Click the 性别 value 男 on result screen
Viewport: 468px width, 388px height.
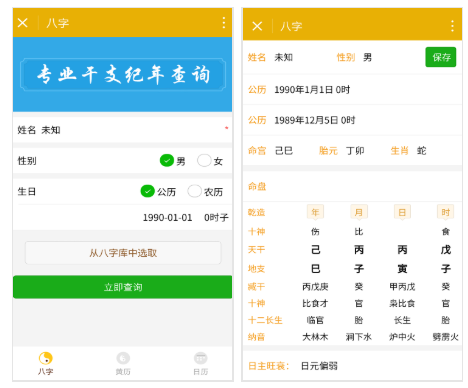(x=367, y=57)
